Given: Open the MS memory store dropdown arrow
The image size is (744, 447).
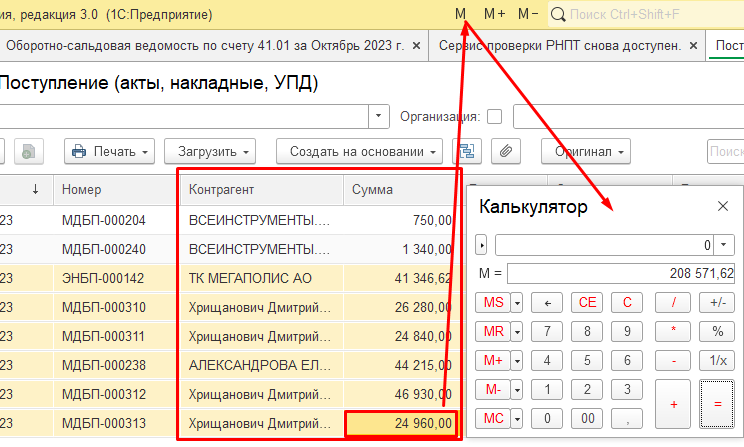Looking at the screenshot, I should coord(517,303).
